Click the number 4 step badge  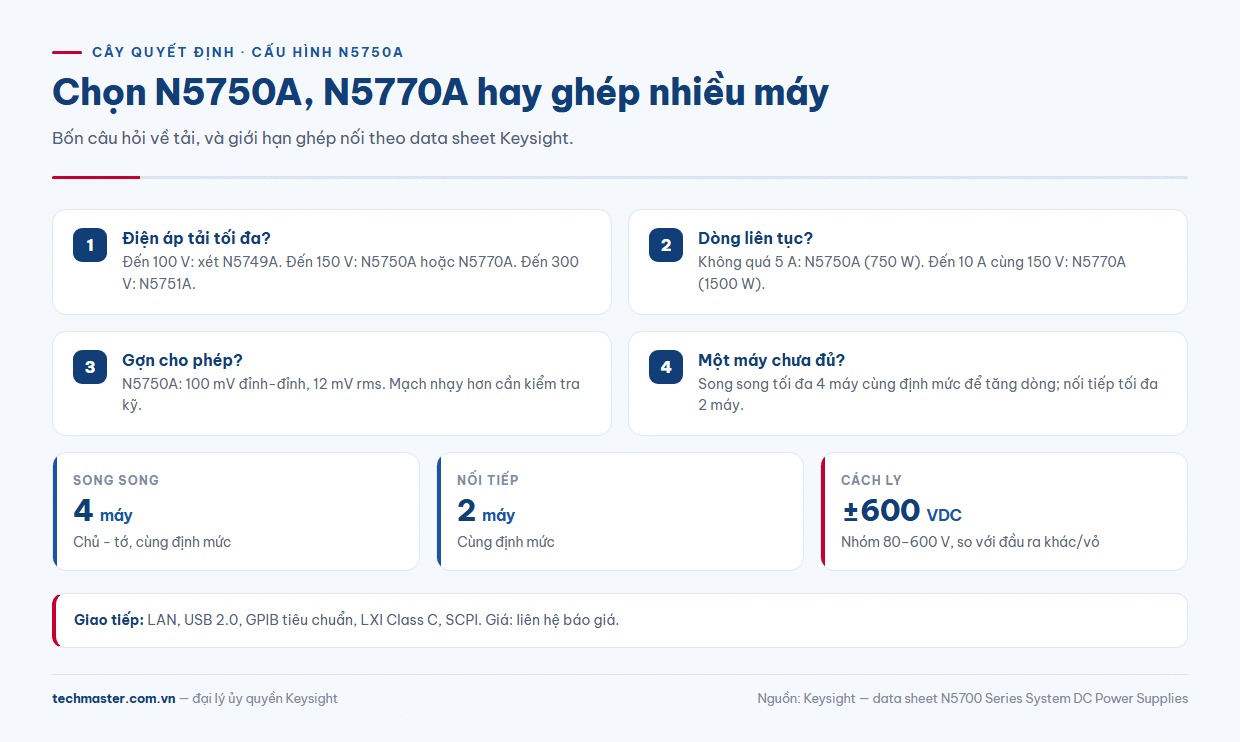pyautogui.click(x=666, y=367)
